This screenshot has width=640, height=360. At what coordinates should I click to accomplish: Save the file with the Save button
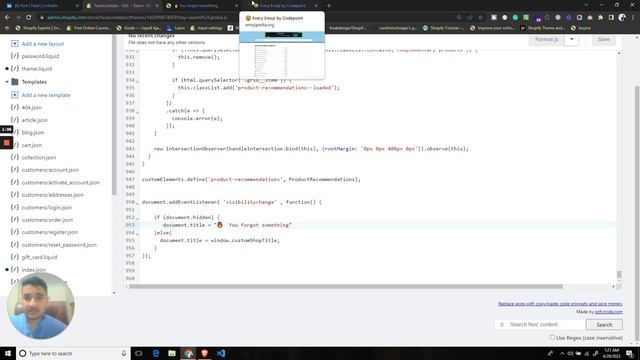click(604, 40)
